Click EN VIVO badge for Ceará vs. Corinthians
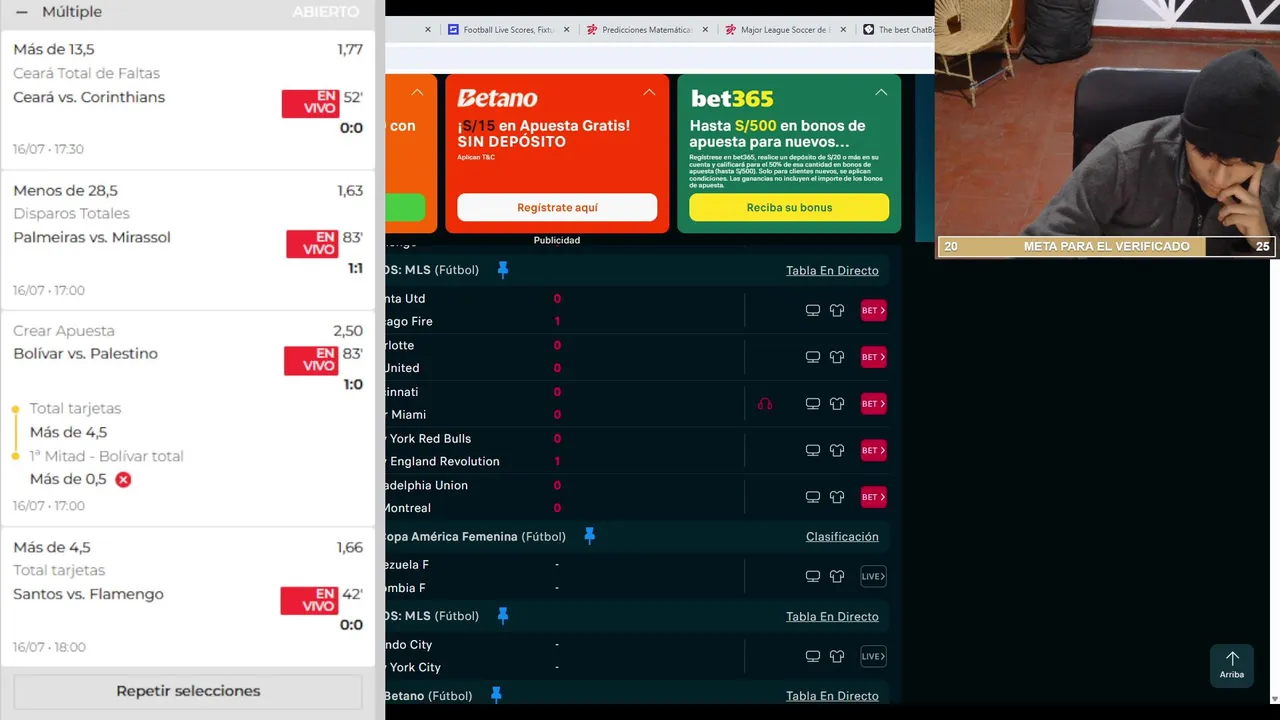Screen dimensions: 1280x720 coord(310,104)
